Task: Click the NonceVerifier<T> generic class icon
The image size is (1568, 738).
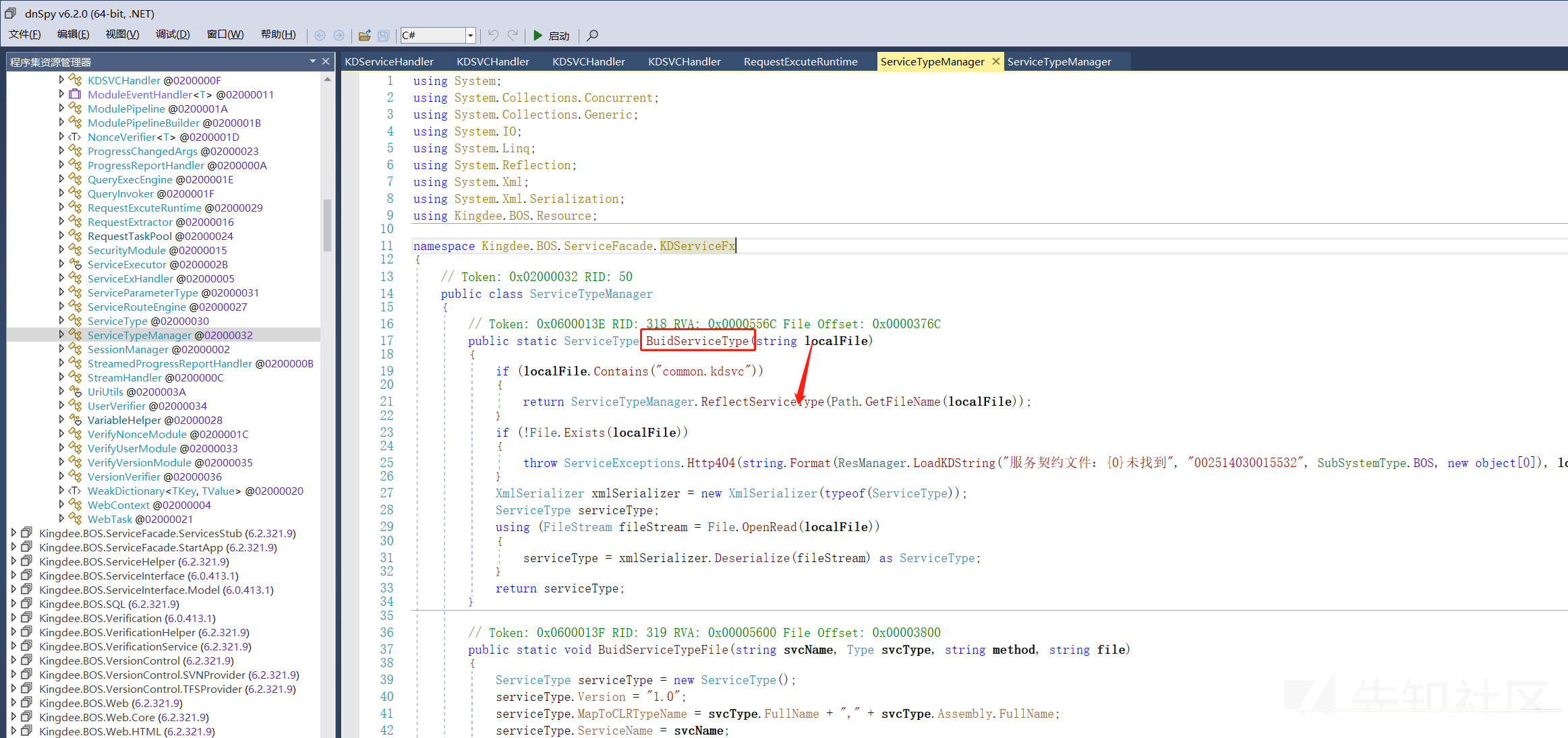Action: tap(75, 137)
